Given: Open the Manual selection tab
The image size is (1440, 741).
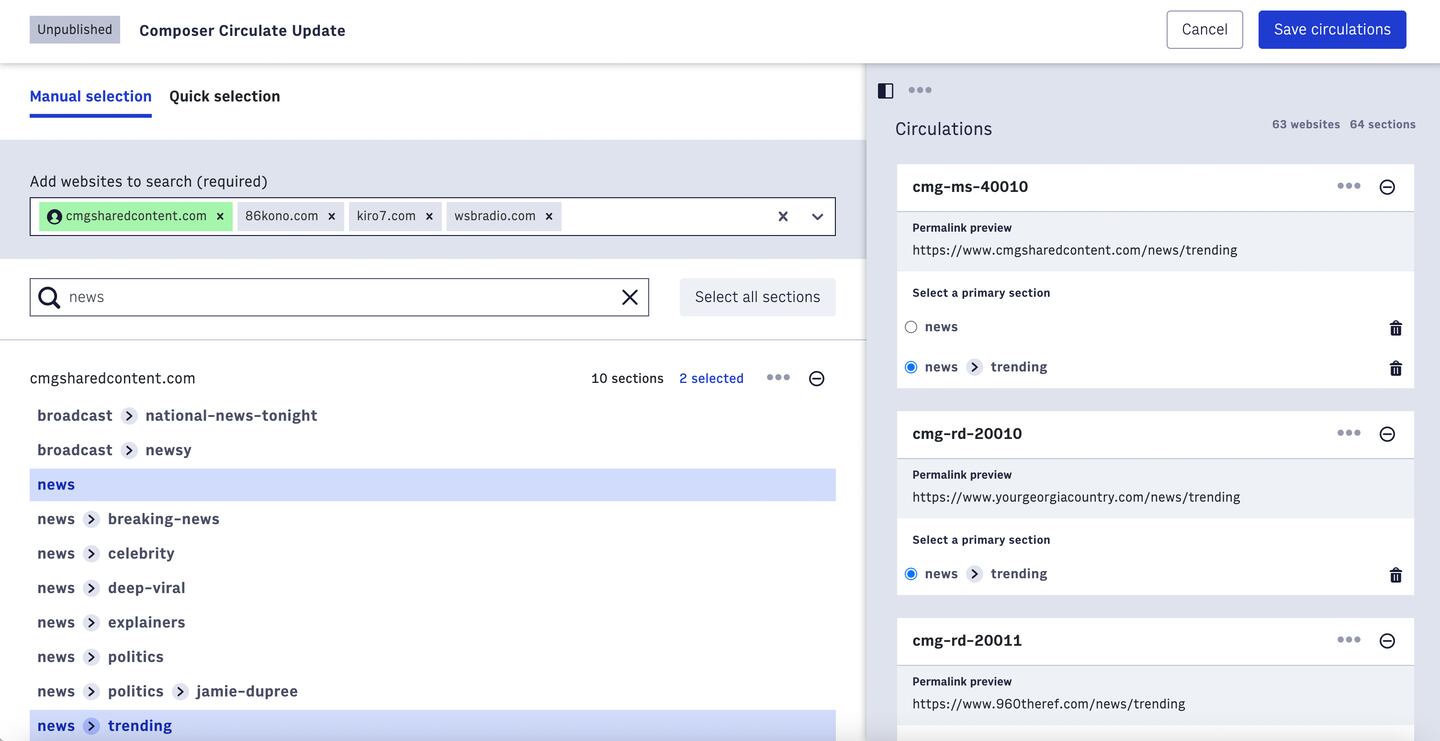Looking at the screenshot, I should (90, 96).
